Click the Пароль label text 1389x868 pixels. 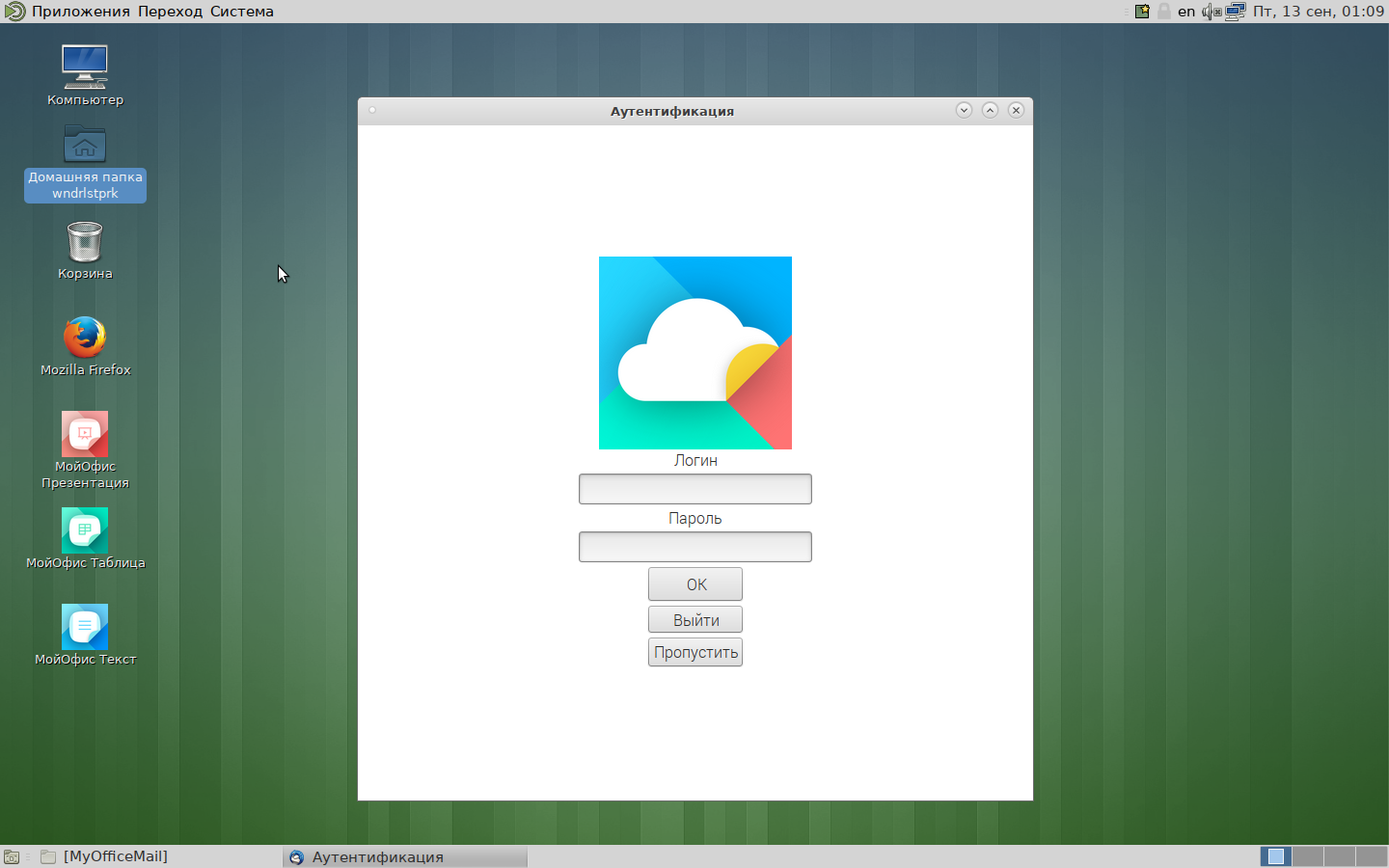[x=695, y=519]
